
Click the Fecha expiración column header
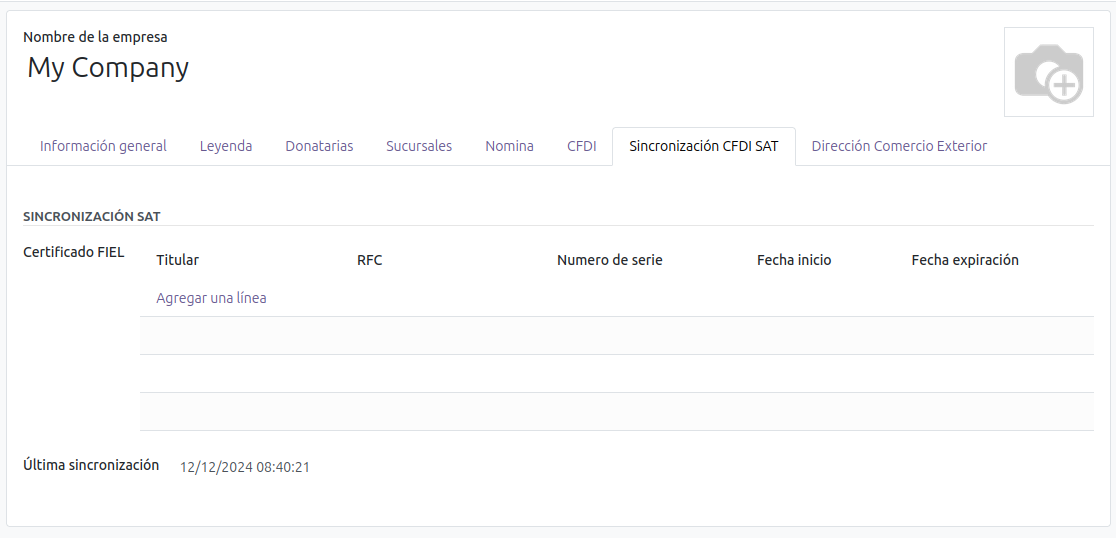tap(964, 260)
